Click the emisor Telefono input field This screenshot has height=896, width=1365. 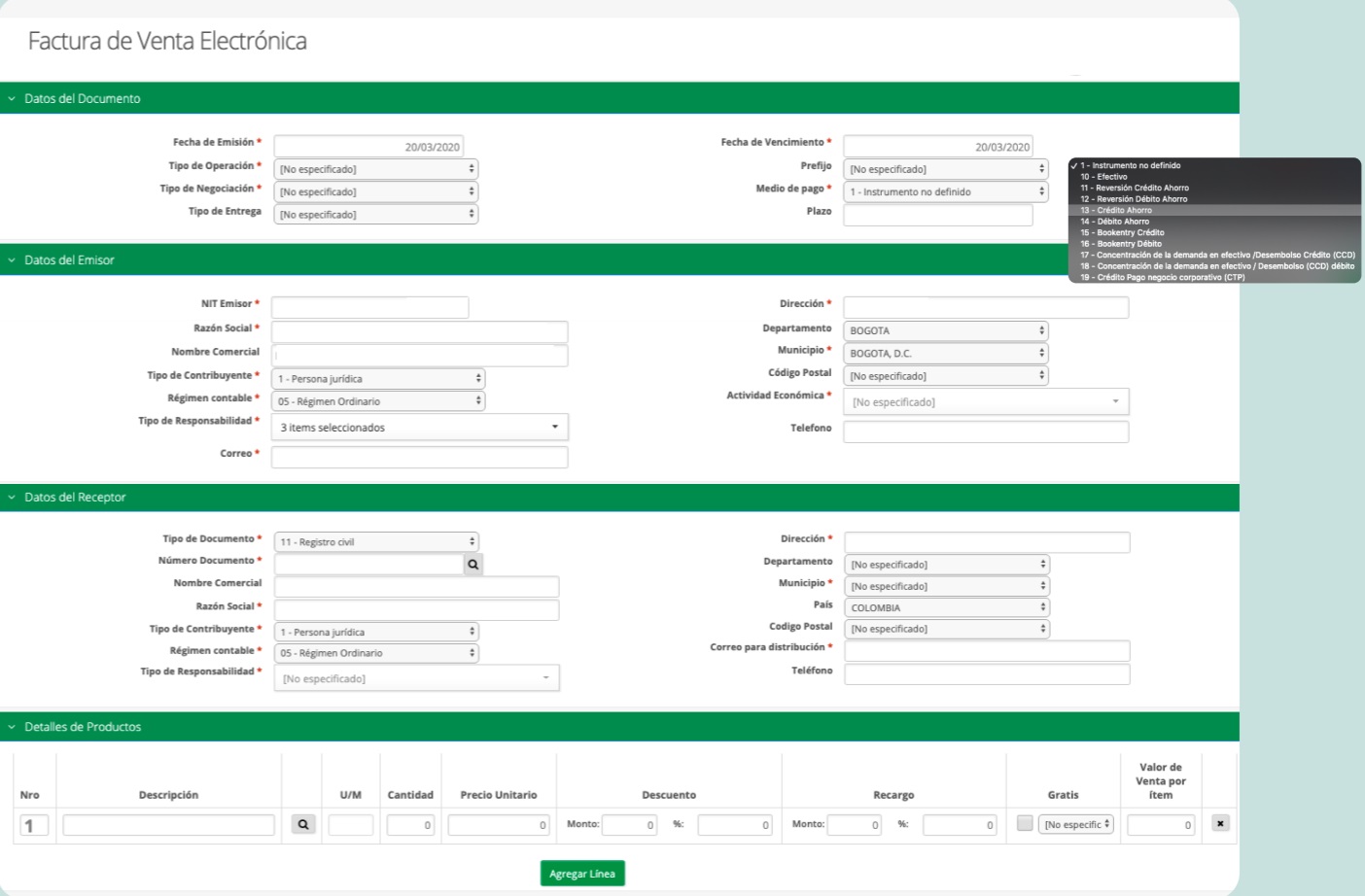[986, 431]
